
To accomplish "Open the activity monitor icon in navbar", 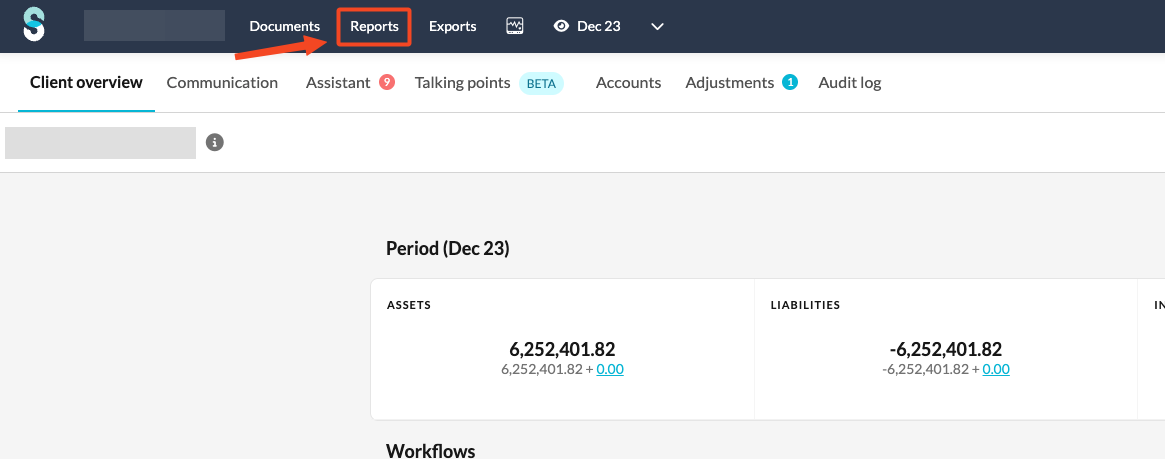I will [515, 26].
